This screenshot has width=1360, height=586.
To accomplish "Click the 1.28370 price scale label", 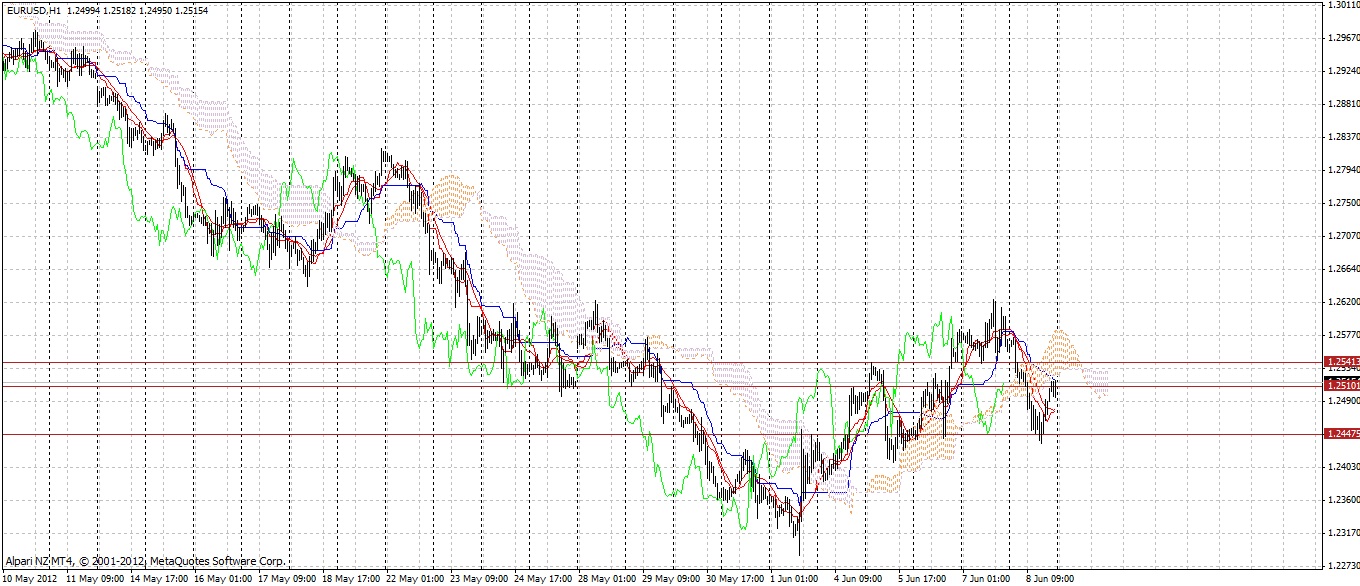I will pyautogui.click(x=1342, y=137).
